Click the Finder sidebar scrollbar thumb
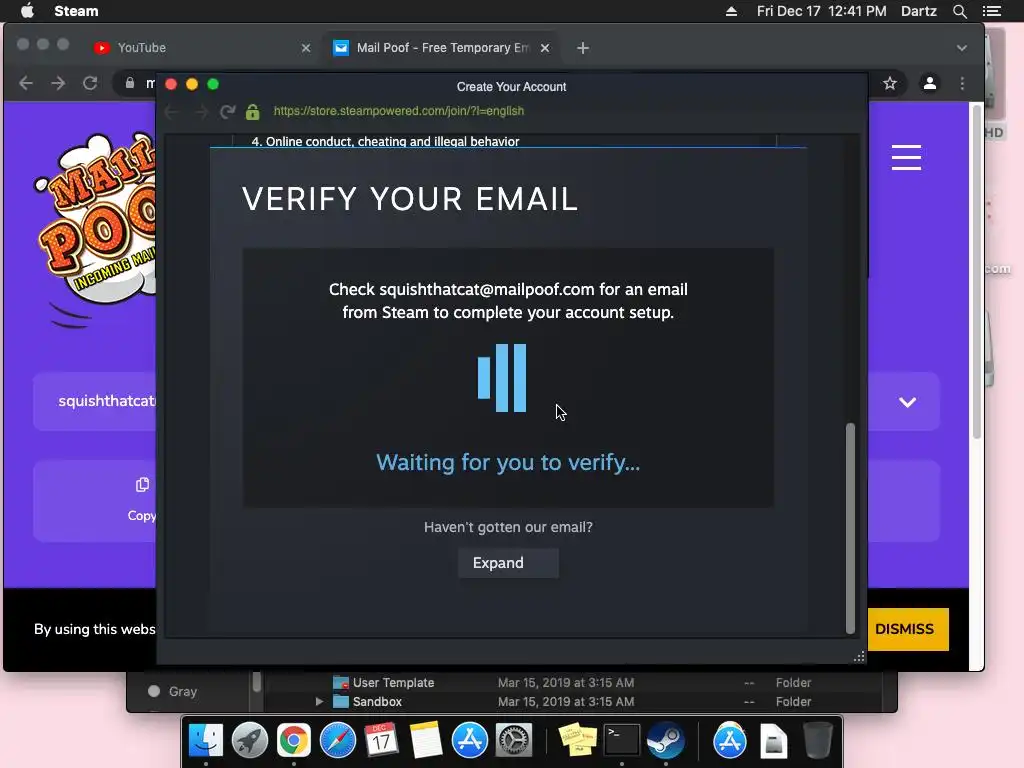The image size is (1024, 768). coord(257,682)
